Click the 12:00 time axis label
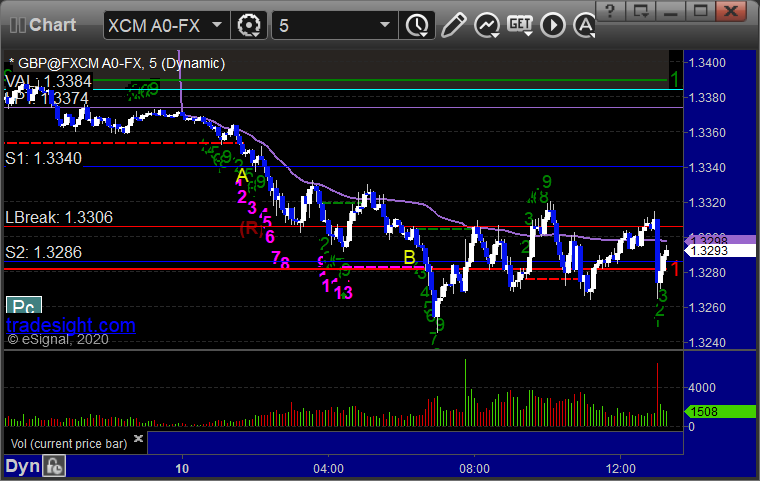The image size is (760, 481). coord(620,469)
